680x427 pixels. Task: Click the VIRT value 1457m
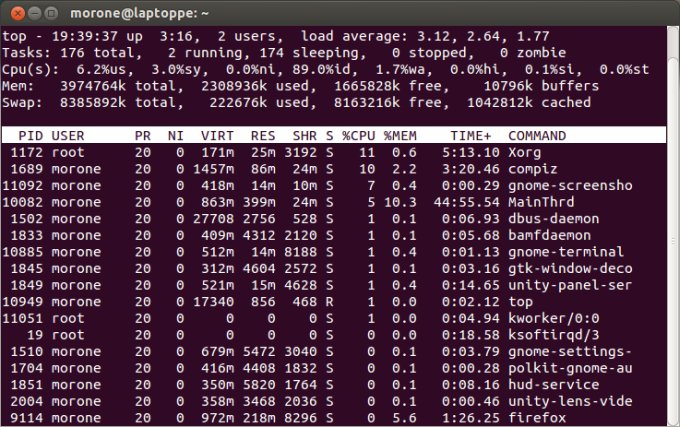pyautogui.click(x=213, y=169)
